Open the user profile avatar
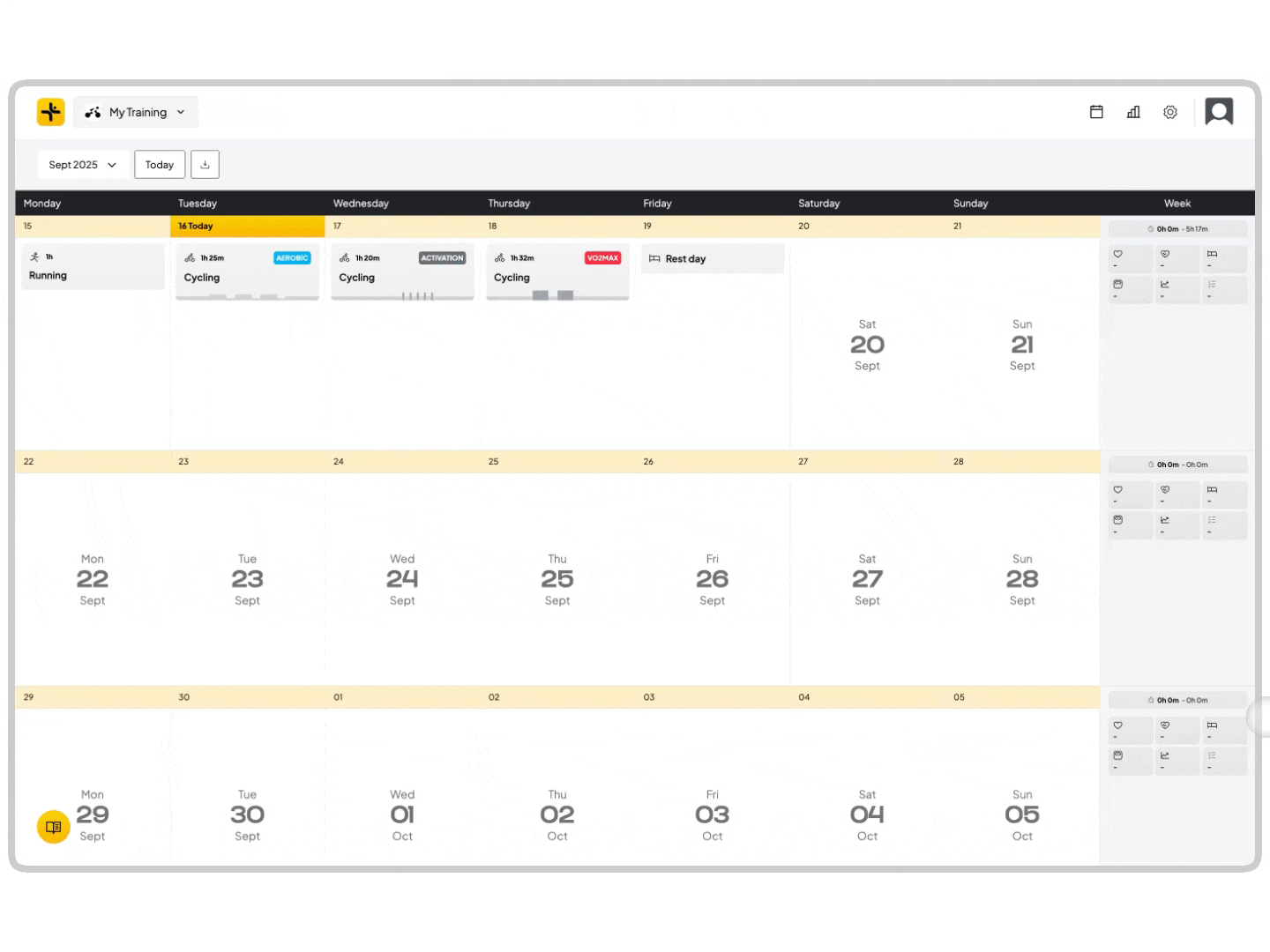Viewport: 1270px width, 952px height. coord(1219,112)
